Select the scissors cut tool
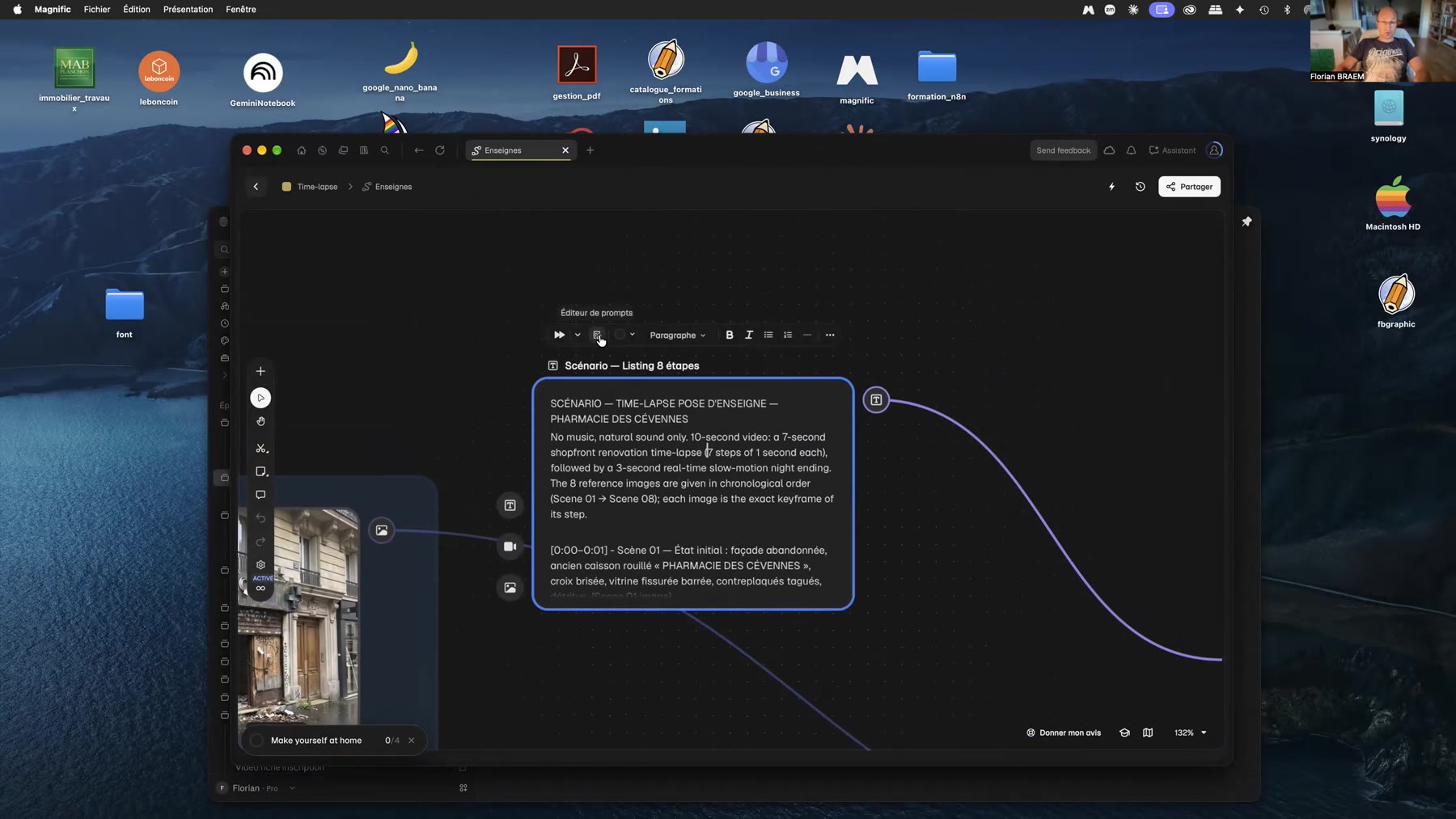 point(260,448)
